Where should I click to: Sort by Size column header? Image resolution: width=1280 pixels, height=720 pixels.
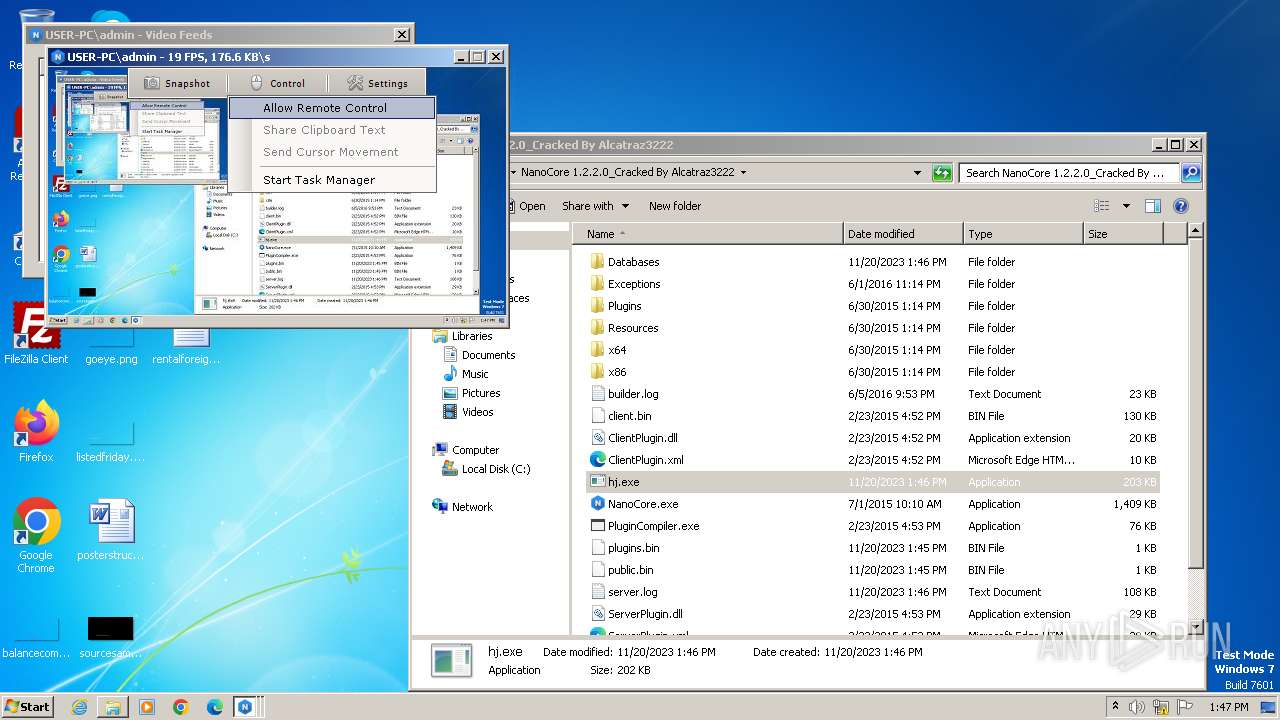tap(1123, 234)
